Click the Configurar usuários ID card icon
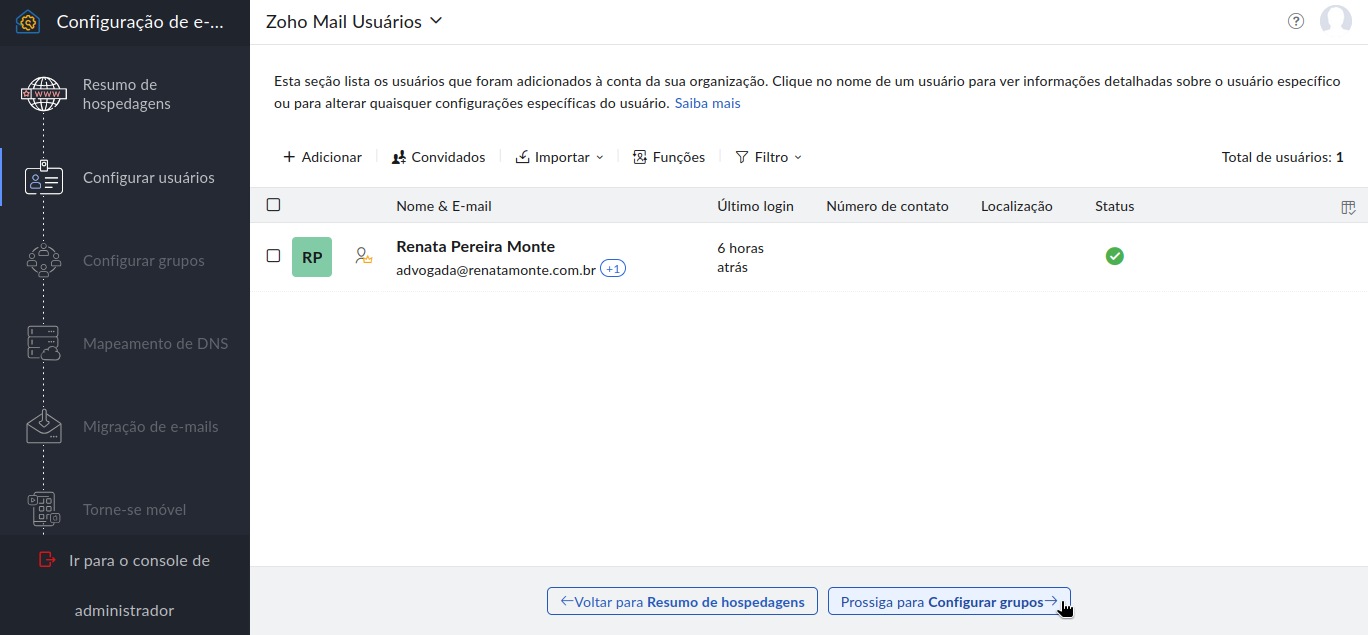The height and width of the screenshot is (635, 1368). coord(43,178)
